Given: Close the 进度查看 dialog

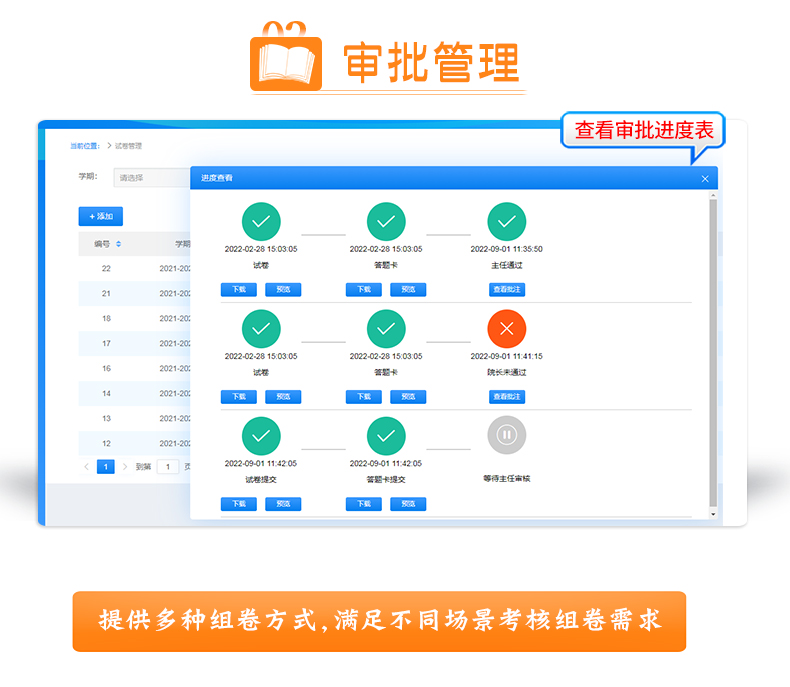Looking at the screenshot, I should pyautogui.click(x=705, y=179).
